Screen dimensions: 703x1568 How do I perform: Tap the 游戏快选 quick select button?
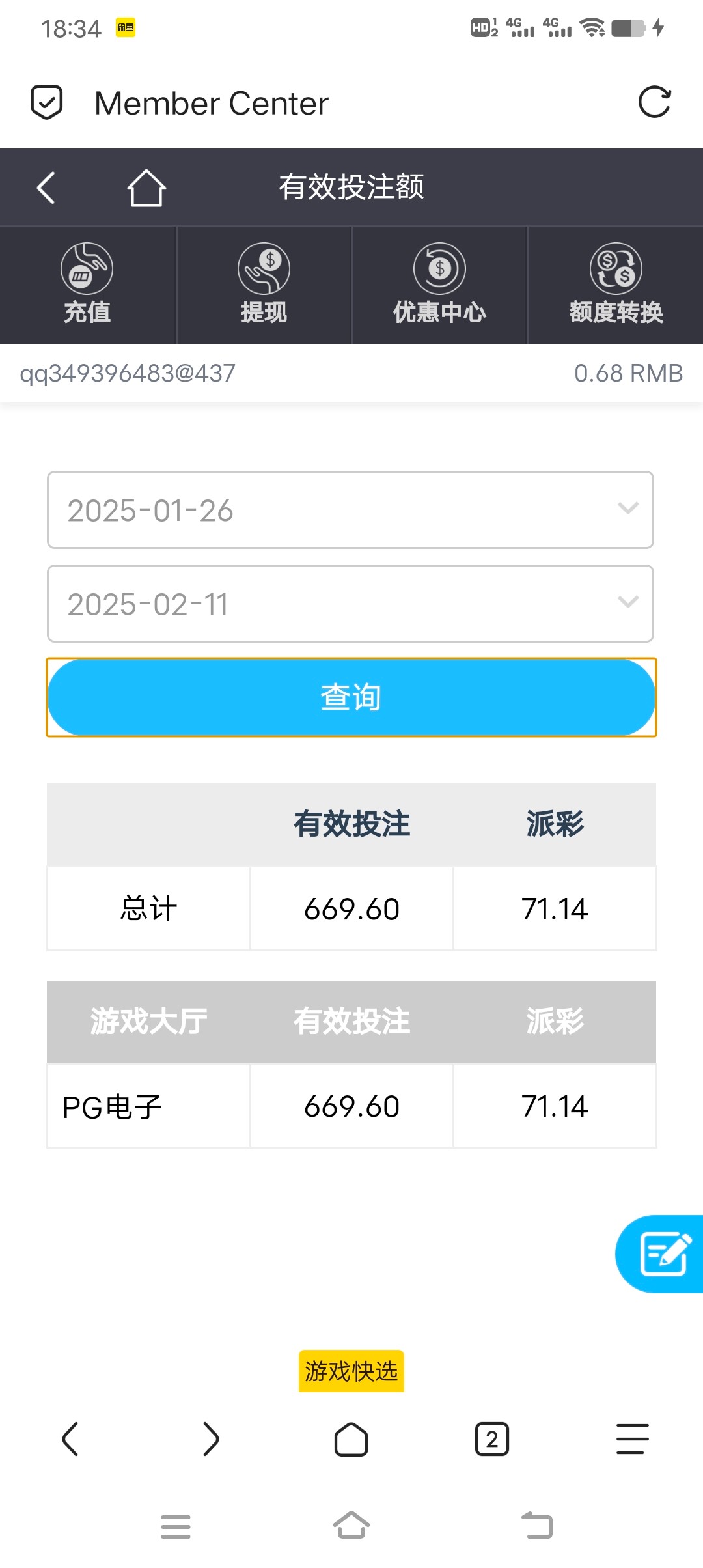[351, 1371]
